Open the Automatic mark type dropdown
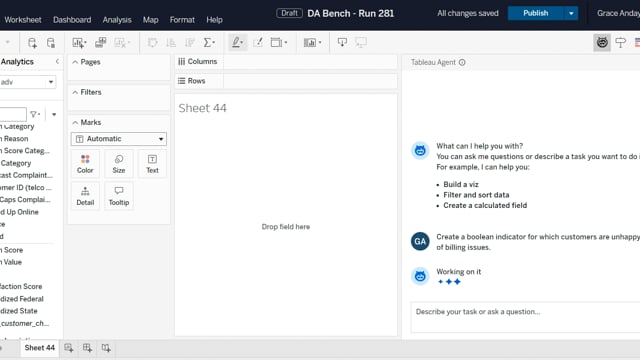The width and height of the screenshot is (640, 360). [119, 139]
